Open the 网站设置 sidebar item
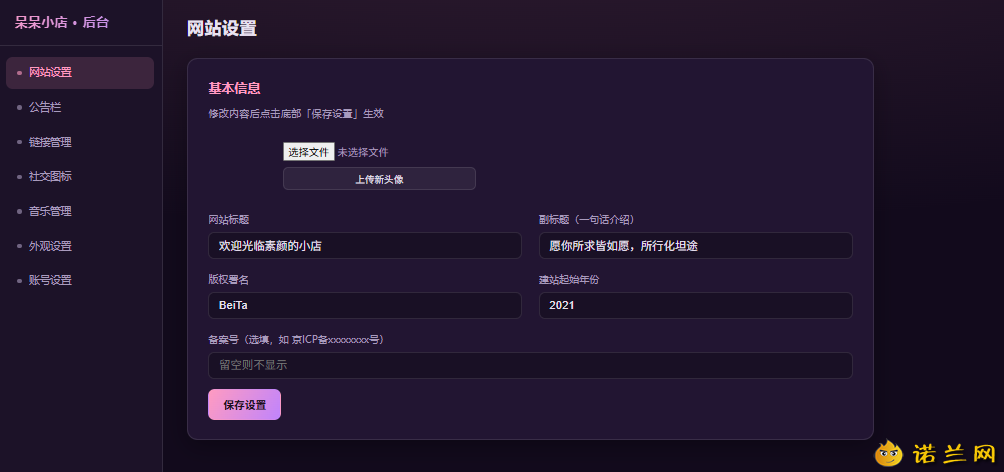This screenshot has width=1004, height=472. pyautogui.click(x=80, y=72)
